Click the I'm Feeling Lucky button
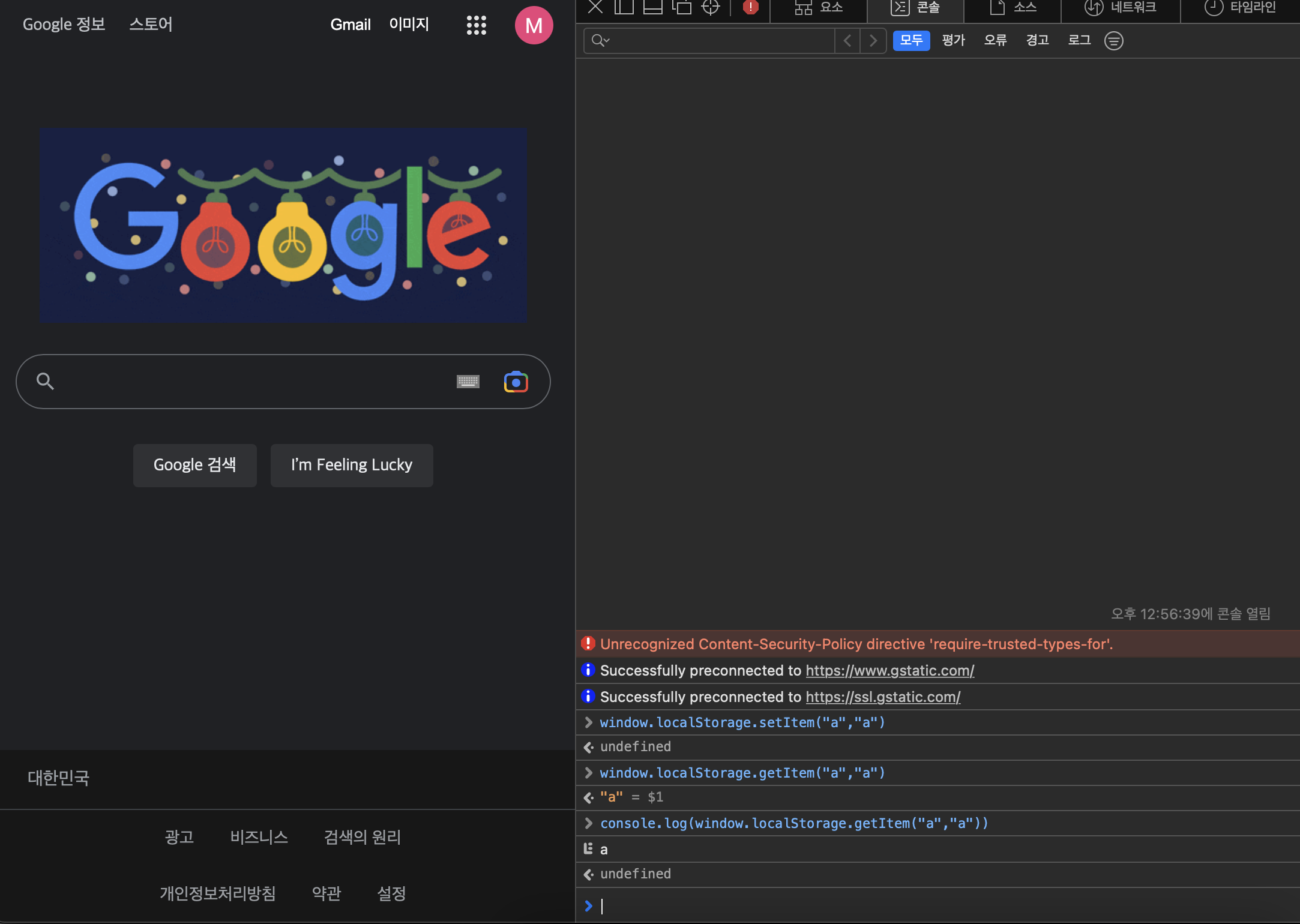Image resolution: width=1300 pixels, height=924 pixels. pos(352,465)
